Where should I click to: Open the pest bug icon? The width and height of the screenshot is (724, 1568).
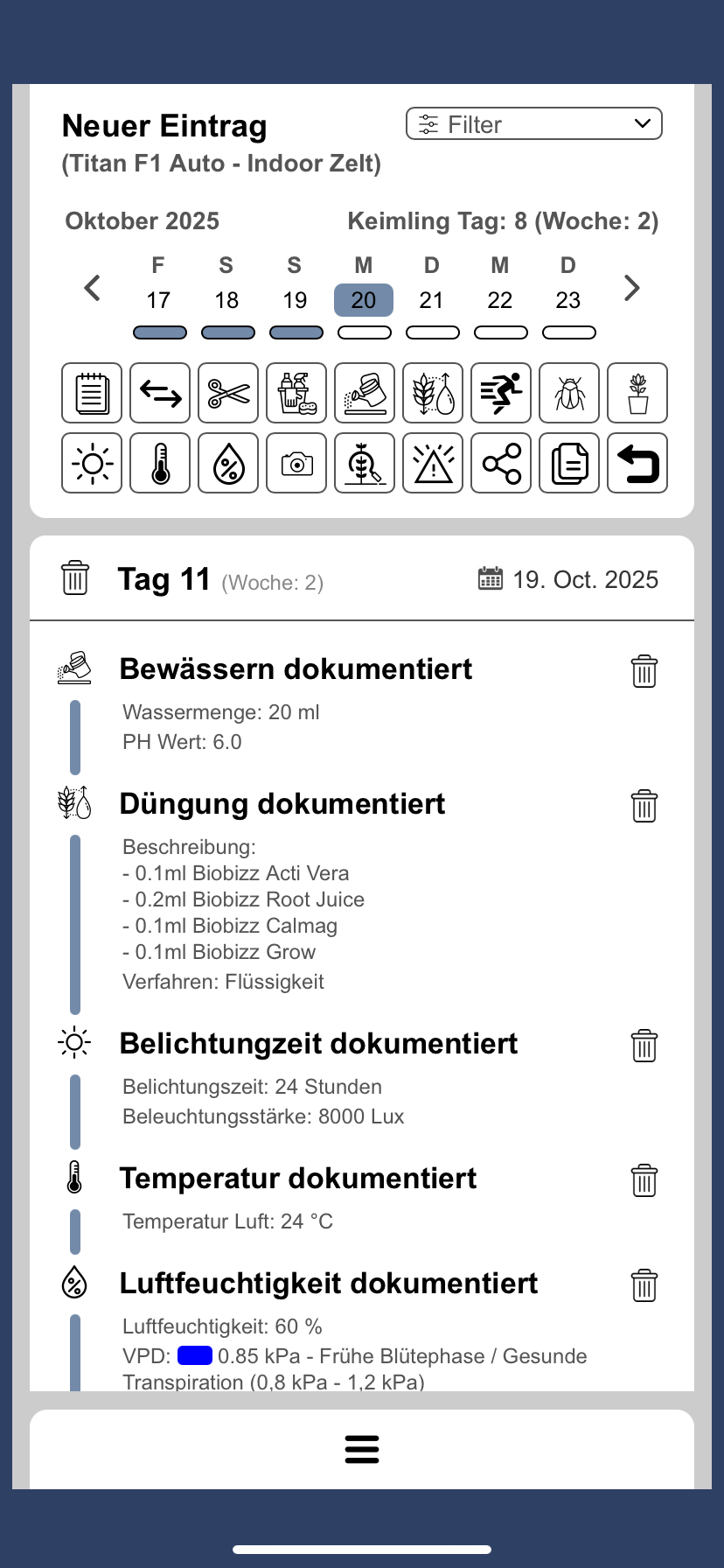pos(569,393)
